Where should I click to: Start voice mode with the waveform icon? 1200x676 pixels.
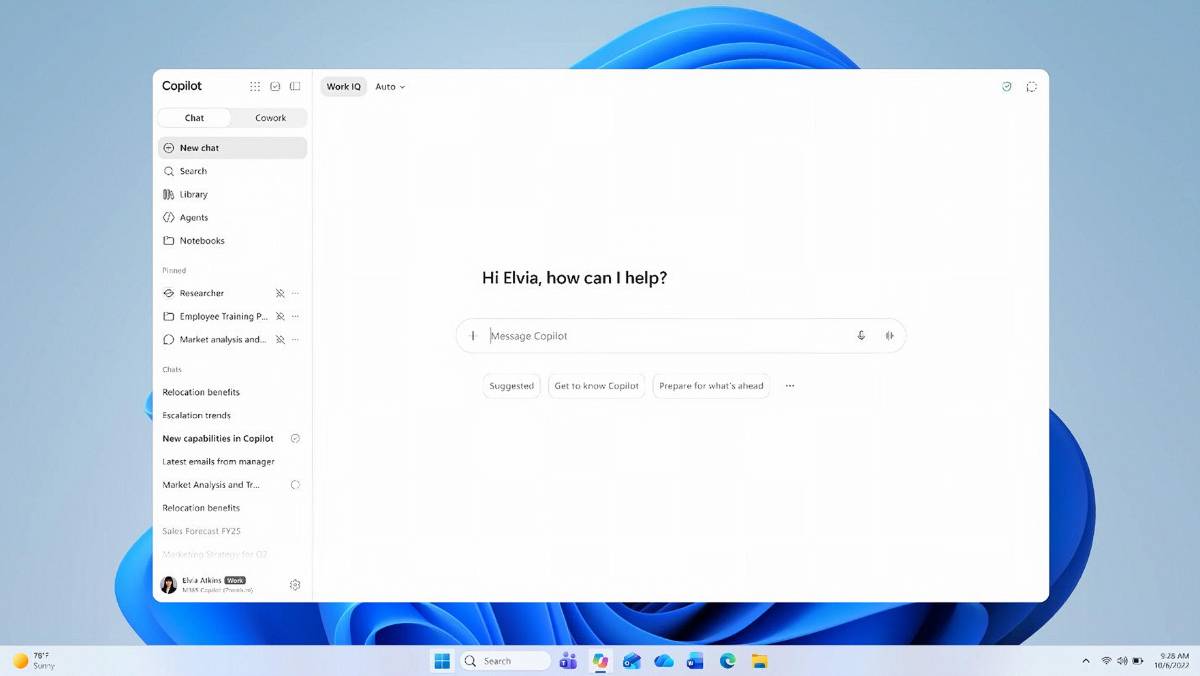pos(889,336)
